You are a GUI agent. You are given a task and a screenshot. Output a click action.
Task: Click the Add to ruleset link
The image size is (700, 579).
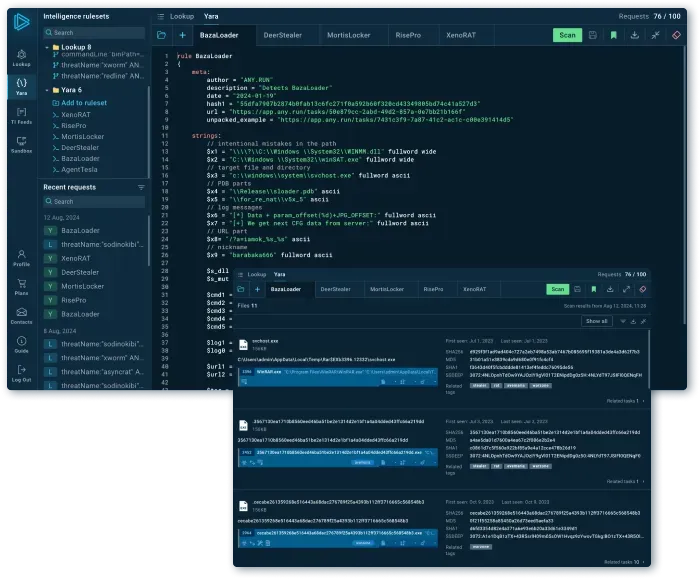pos(84,103)
